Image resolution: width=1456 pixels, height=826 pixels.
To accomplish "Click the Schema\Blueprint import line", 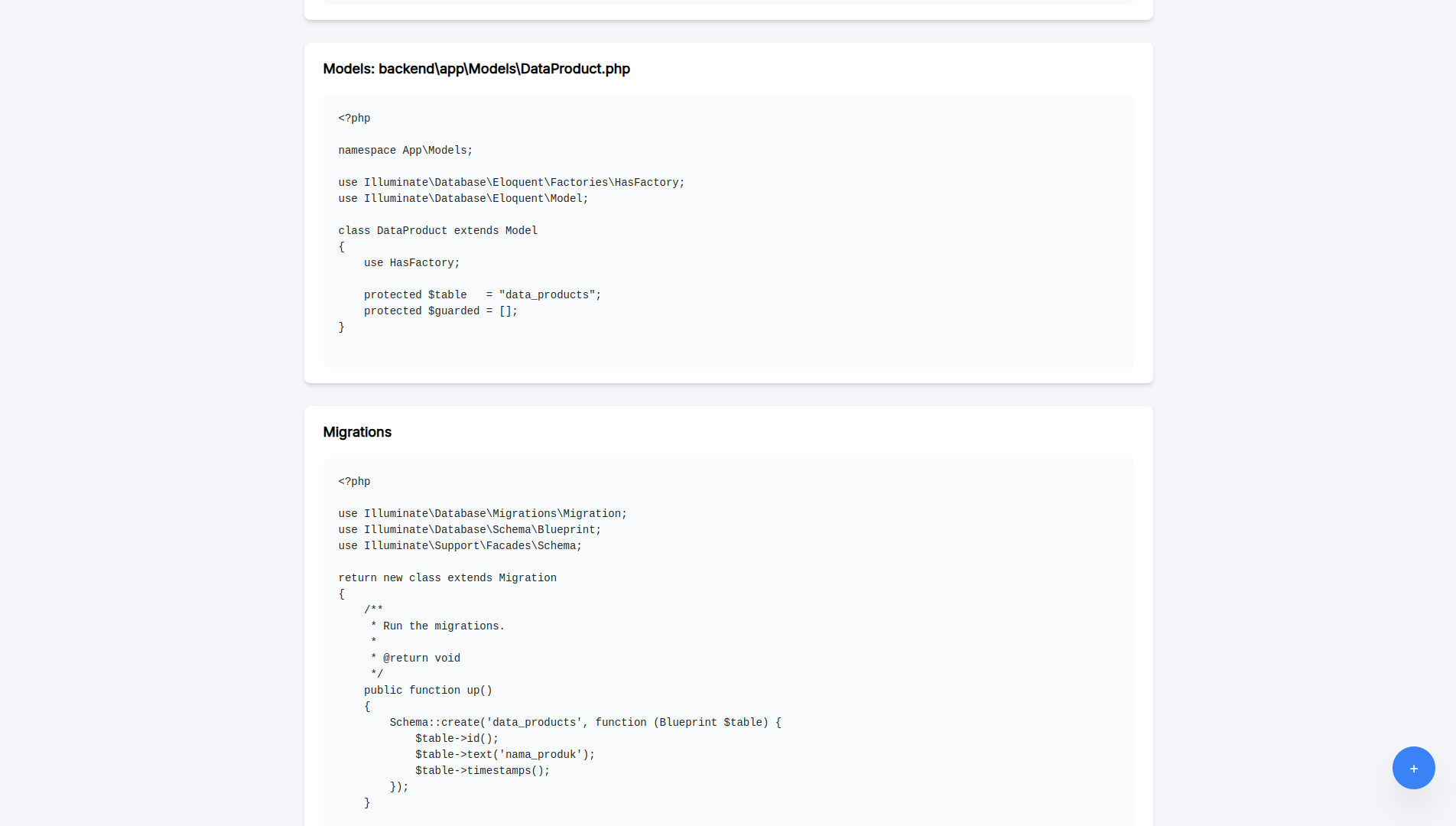I will point(470,530).
